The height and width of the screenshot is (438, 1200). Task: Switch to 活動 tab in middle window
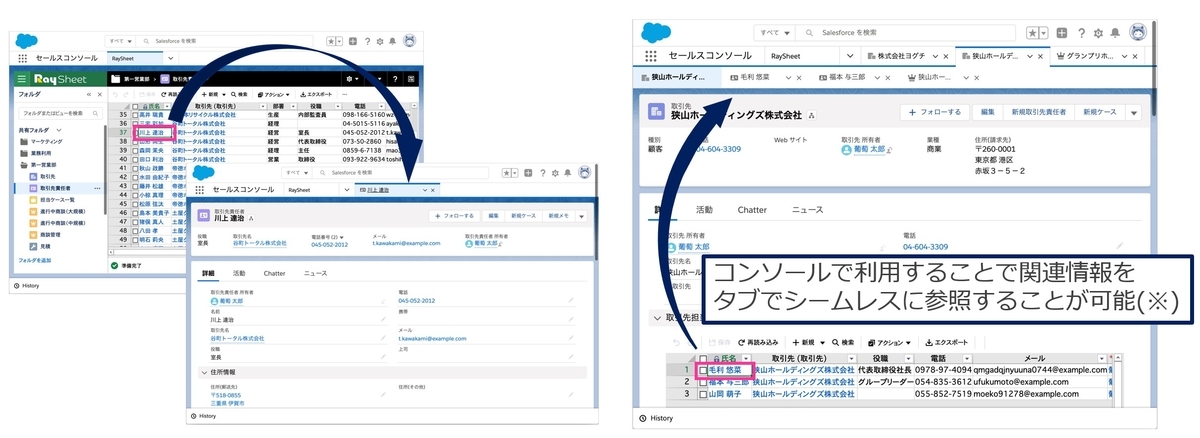(x=239, y=273)
